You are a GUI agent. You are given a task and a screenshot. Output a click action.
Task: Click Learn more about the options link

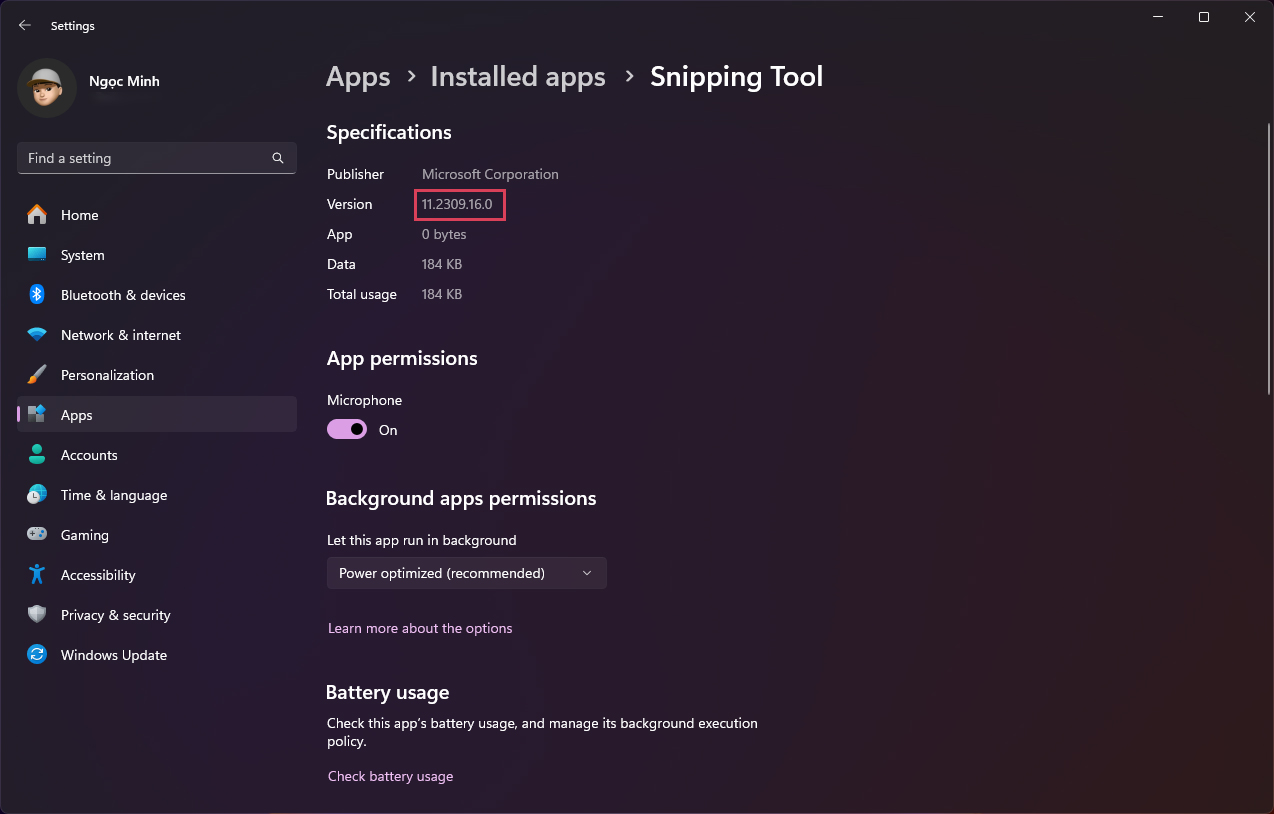click(x=420, y=628)
